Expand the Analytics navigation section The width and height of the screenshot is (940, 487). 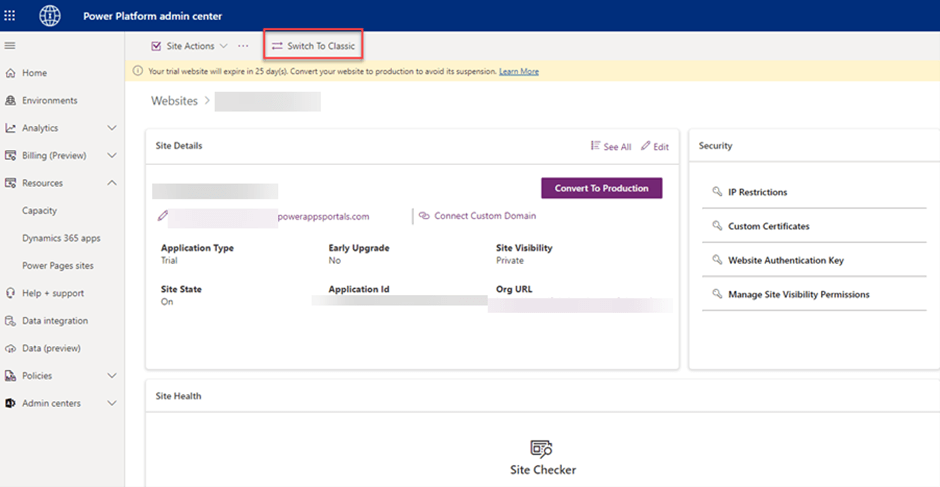[112, 128]
